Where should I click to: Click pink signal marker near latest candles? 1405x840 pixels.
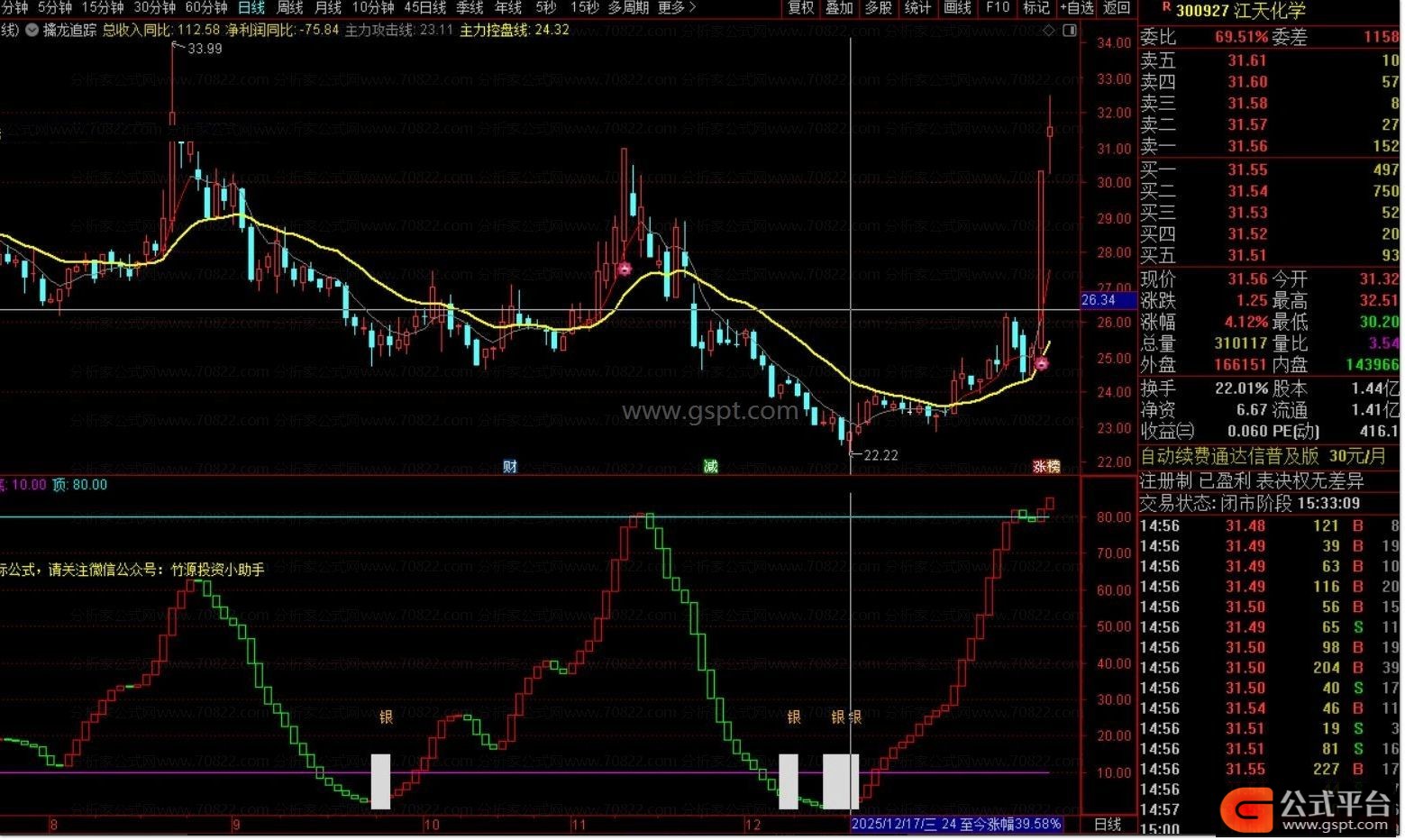click(1041, 363)
